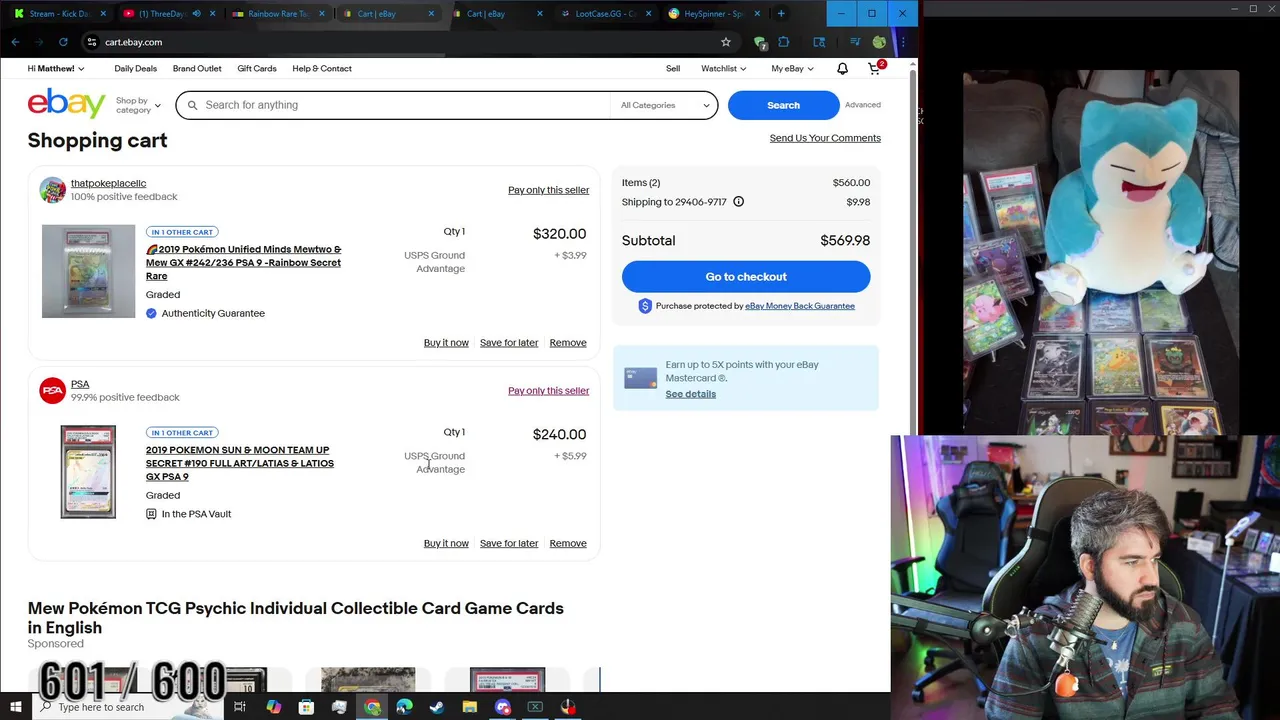Pay only thatpokeplacellc seller
1280x720 pixels.
pos(548,190)
